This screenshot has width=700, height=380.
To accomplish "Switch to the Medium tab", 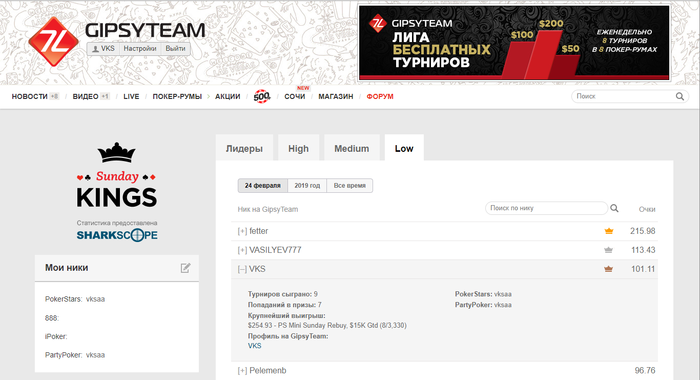I will click(352, 148).
